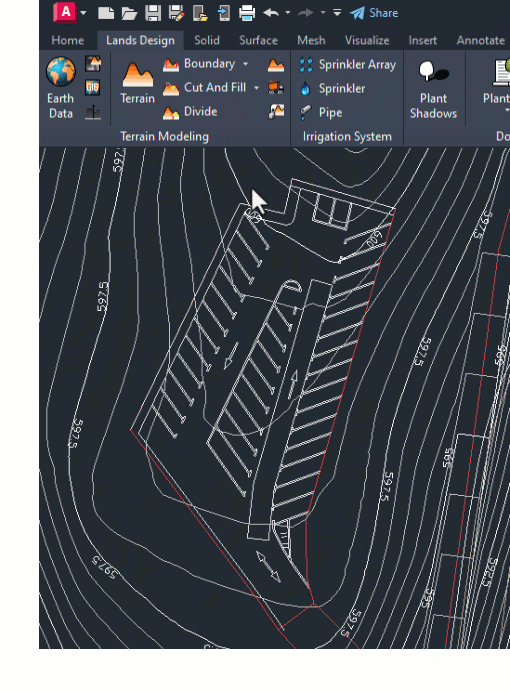Click the elevation marker icon below GIS
The width and height of the screenshot is (510, 692).
(93, 112)
